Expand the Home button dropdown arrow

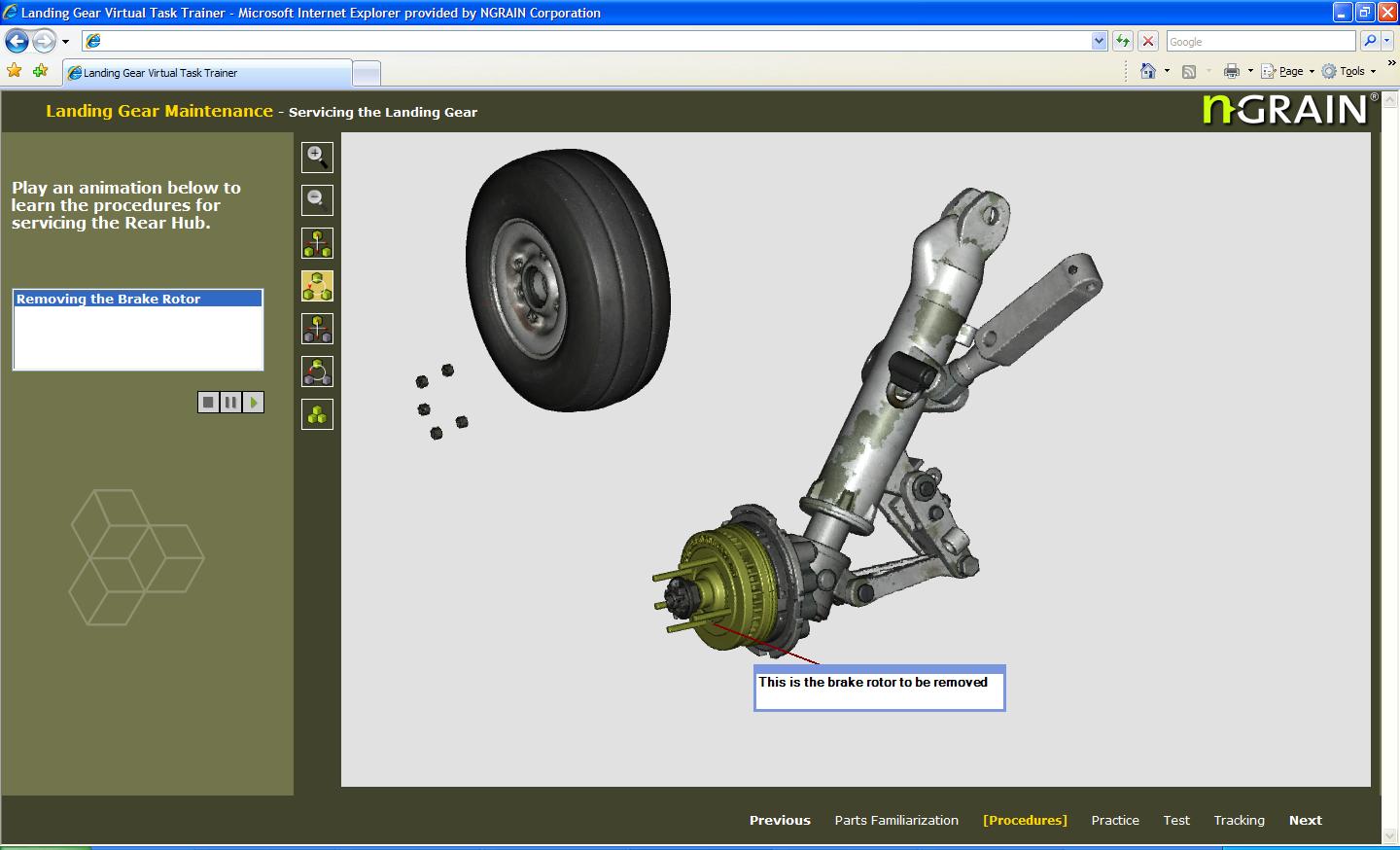click(1167, 71)
